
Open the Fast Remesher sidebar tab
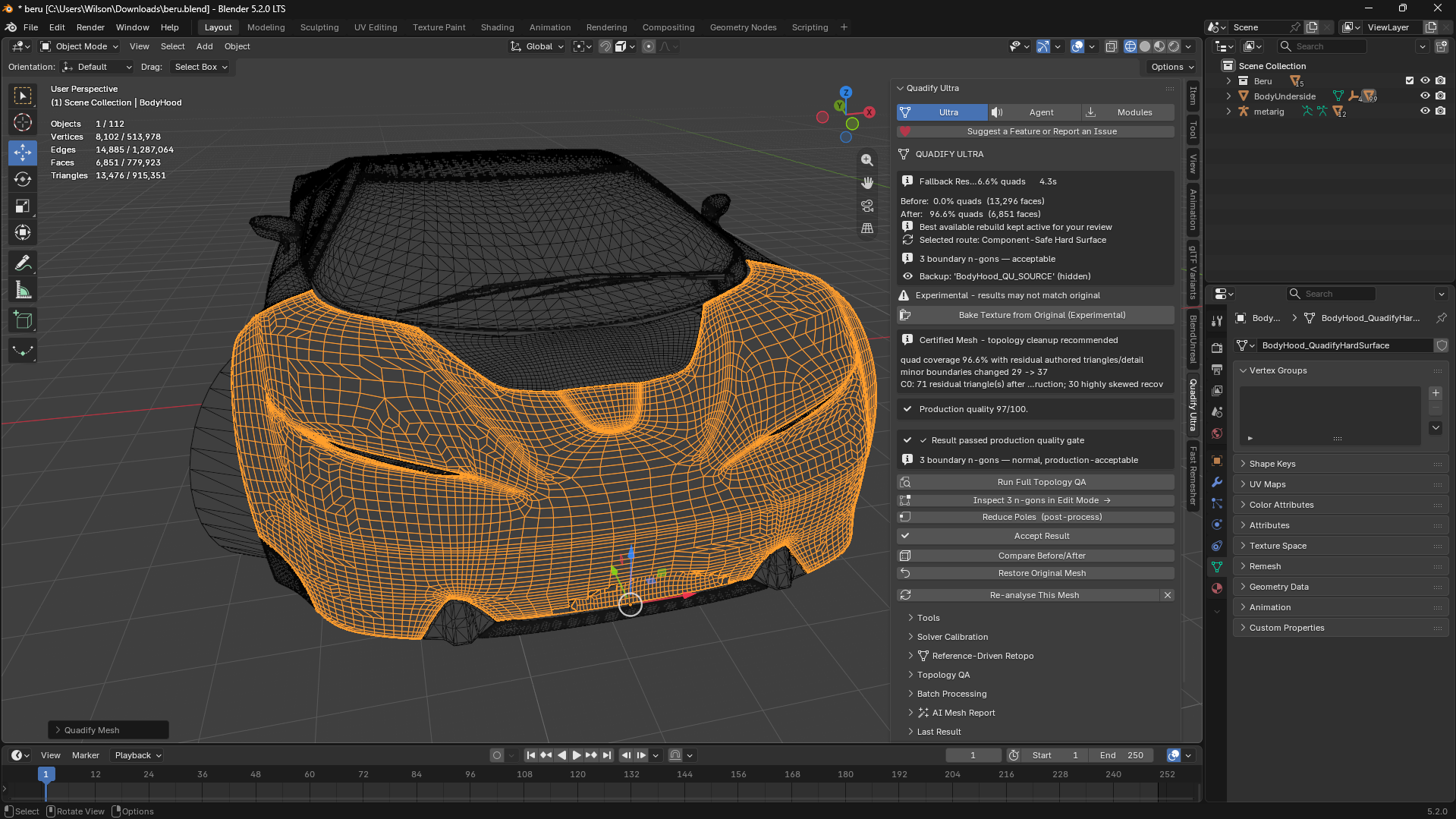click(1193, 476)
